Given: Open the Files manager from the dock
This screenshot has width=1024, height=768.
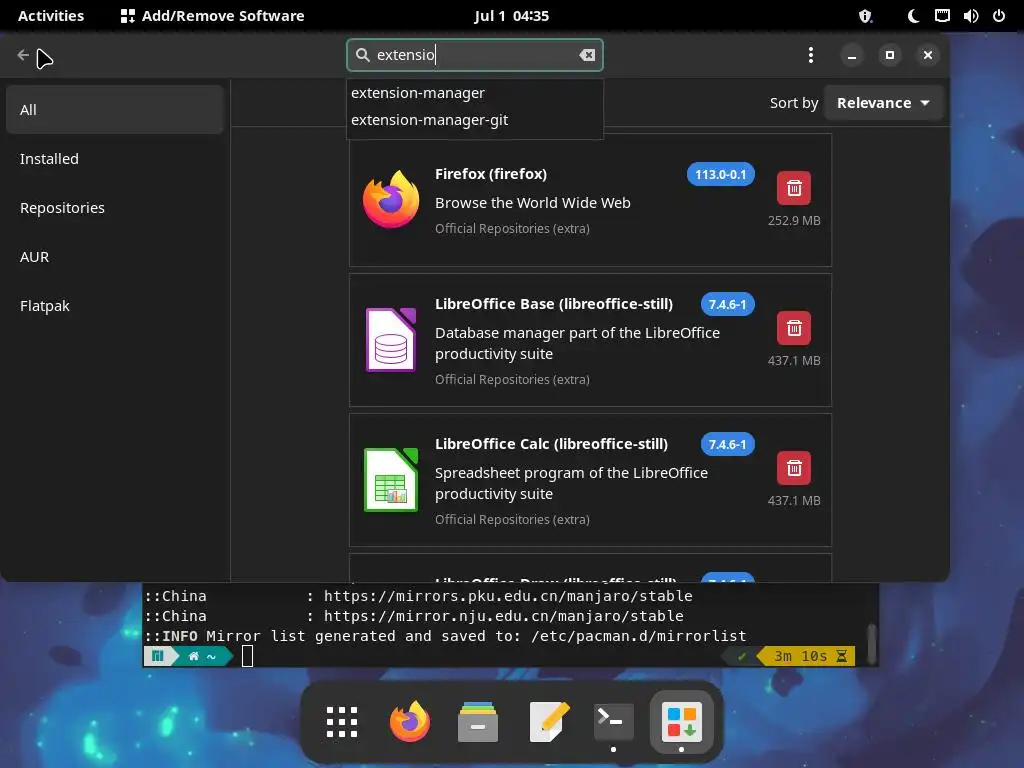Looking at the screenshot, I should click(x=477, y=722).
